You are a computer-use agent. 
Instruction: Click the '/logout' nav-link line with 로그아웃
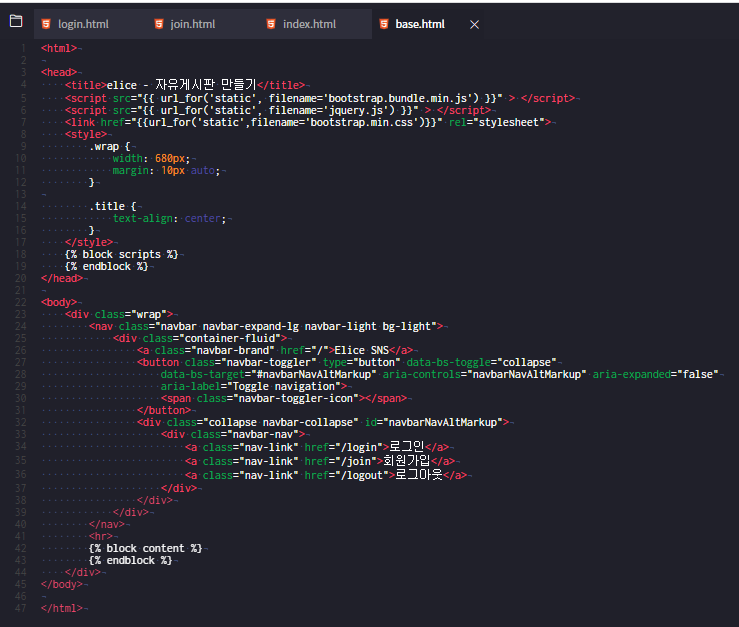click(326, 475)
